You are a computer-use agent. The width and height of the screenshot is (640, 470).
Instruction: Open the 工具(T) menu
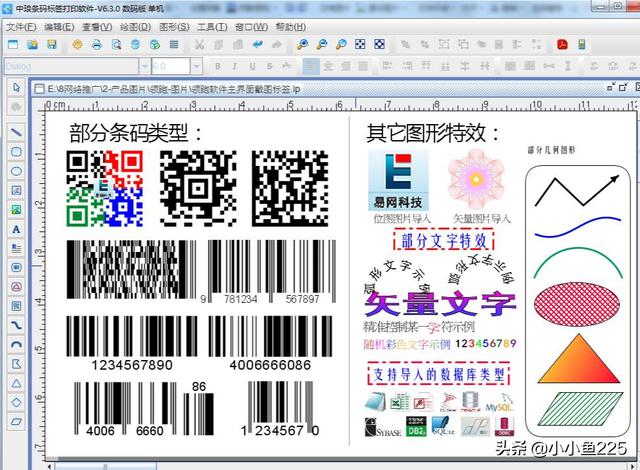212,26
